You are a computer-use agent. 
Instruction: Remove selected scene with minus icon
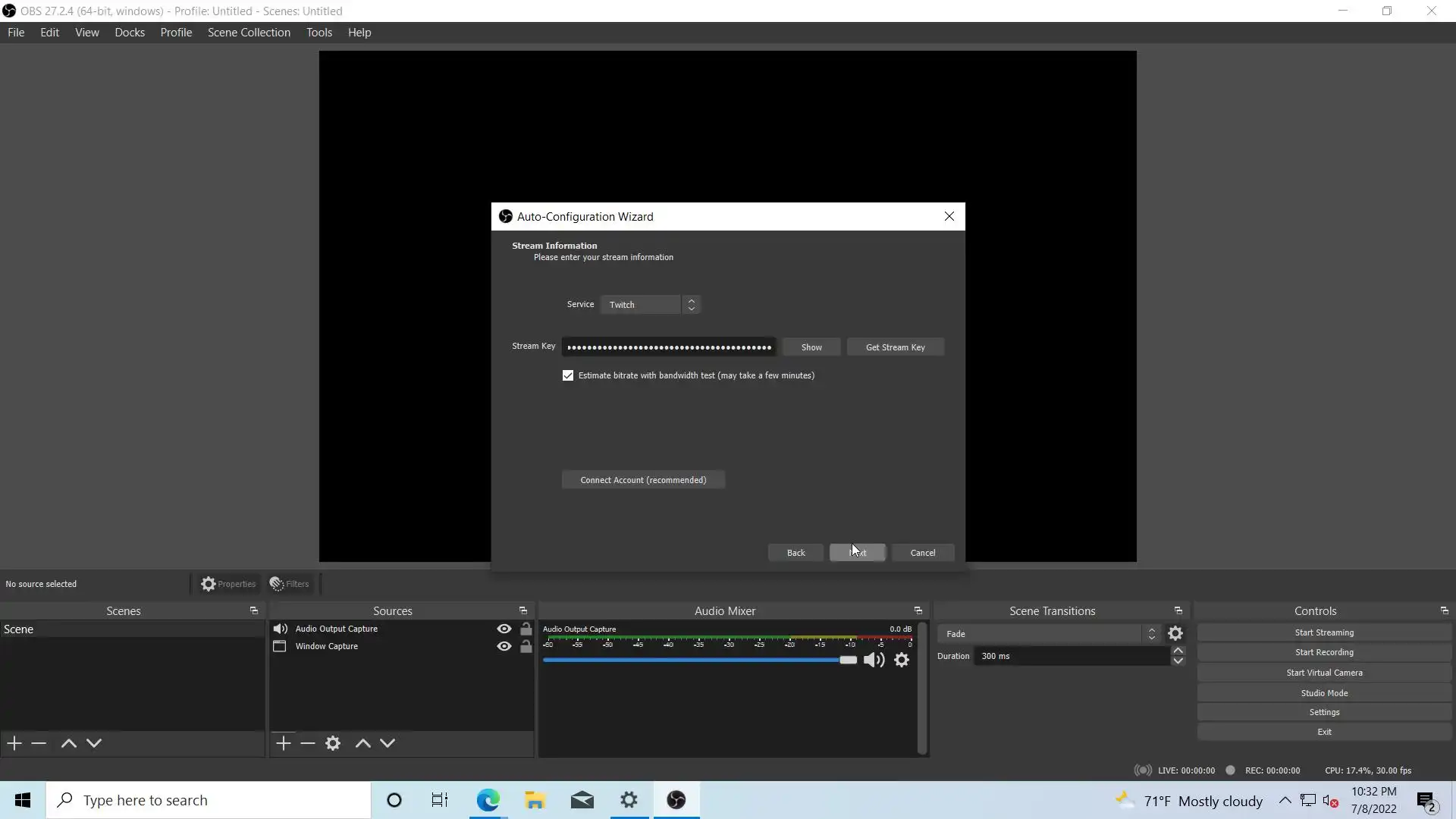[39, 743]
